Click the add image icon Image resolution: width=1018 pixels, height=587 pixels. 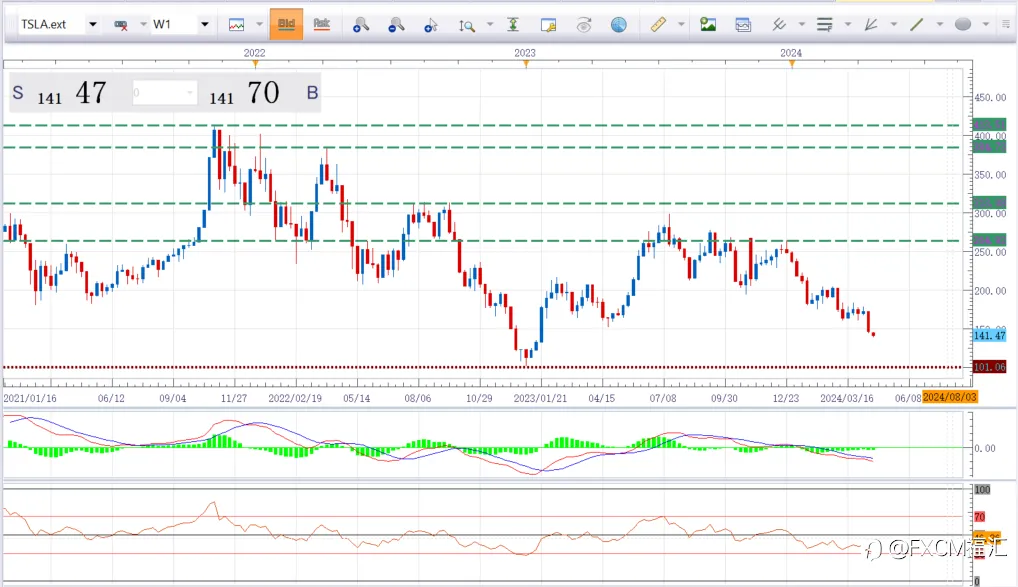(x=708, y=25)
